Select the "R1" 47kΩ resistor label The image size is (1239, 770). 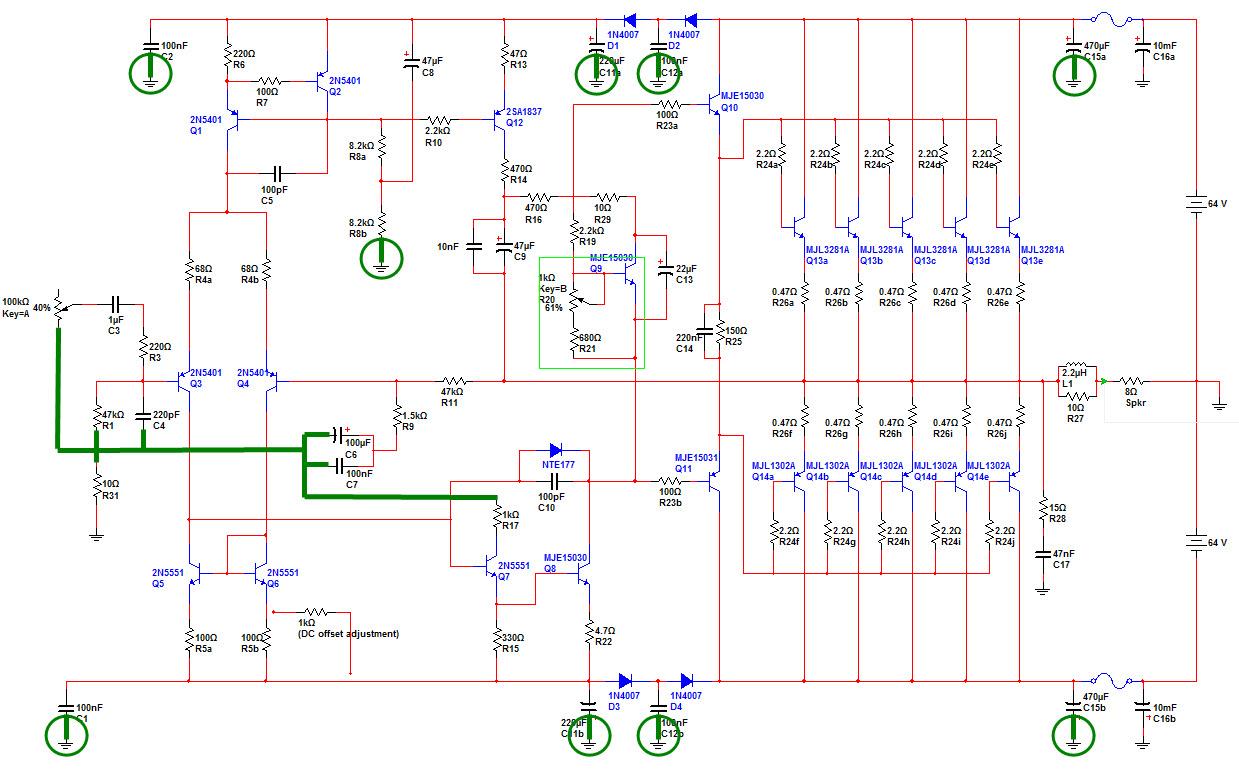pyautogui.click(x=107, y=425)
